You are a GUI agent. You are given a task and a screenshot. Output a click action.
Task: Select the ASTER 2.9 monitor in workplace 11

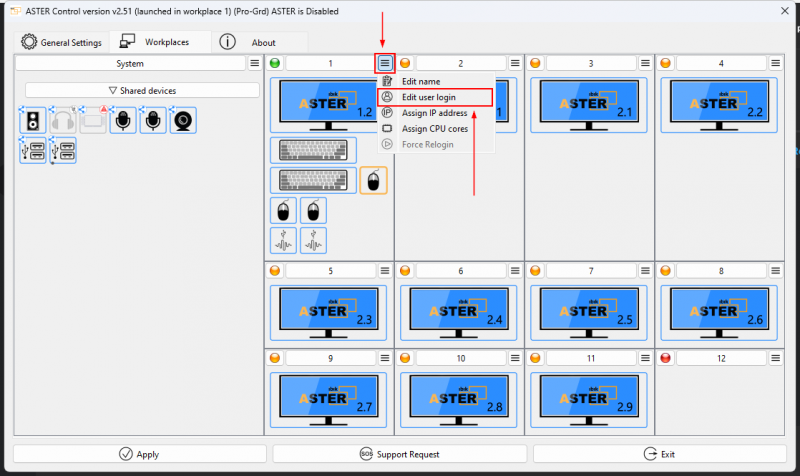[589, 400]
